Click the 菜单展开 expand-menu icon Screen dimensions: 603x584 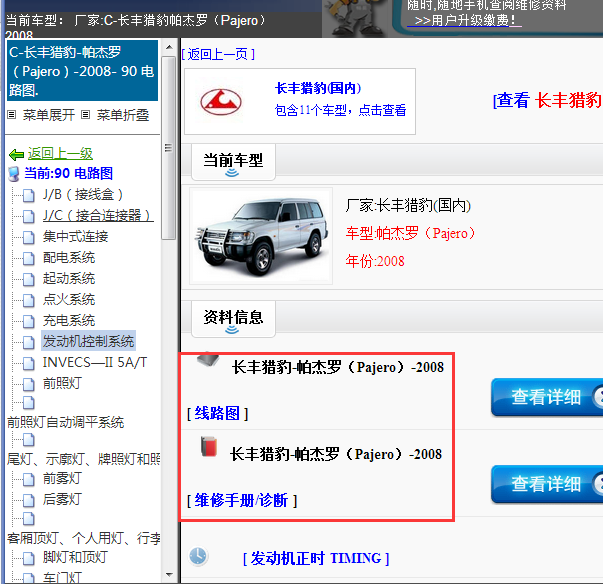coord(12,115)
